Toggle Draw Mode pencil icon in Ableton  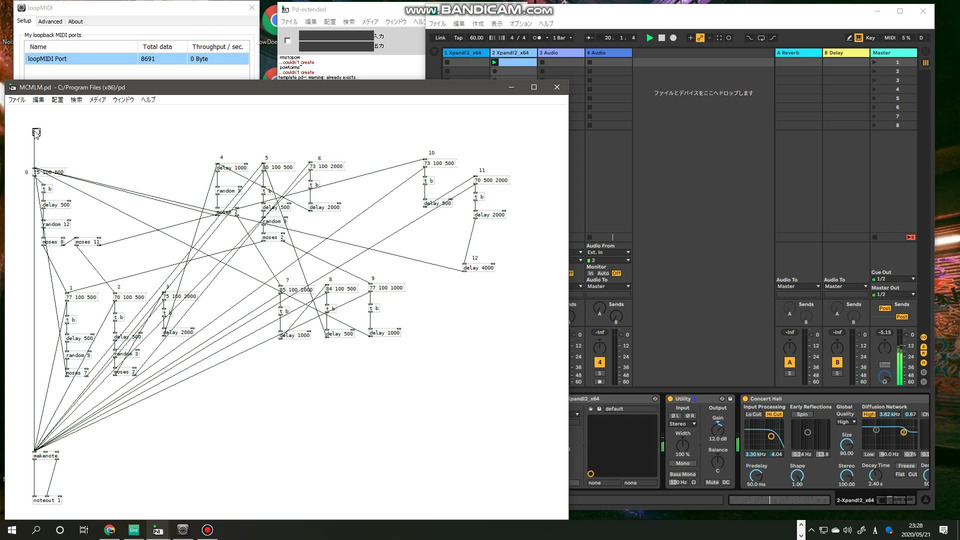[849, 38]
